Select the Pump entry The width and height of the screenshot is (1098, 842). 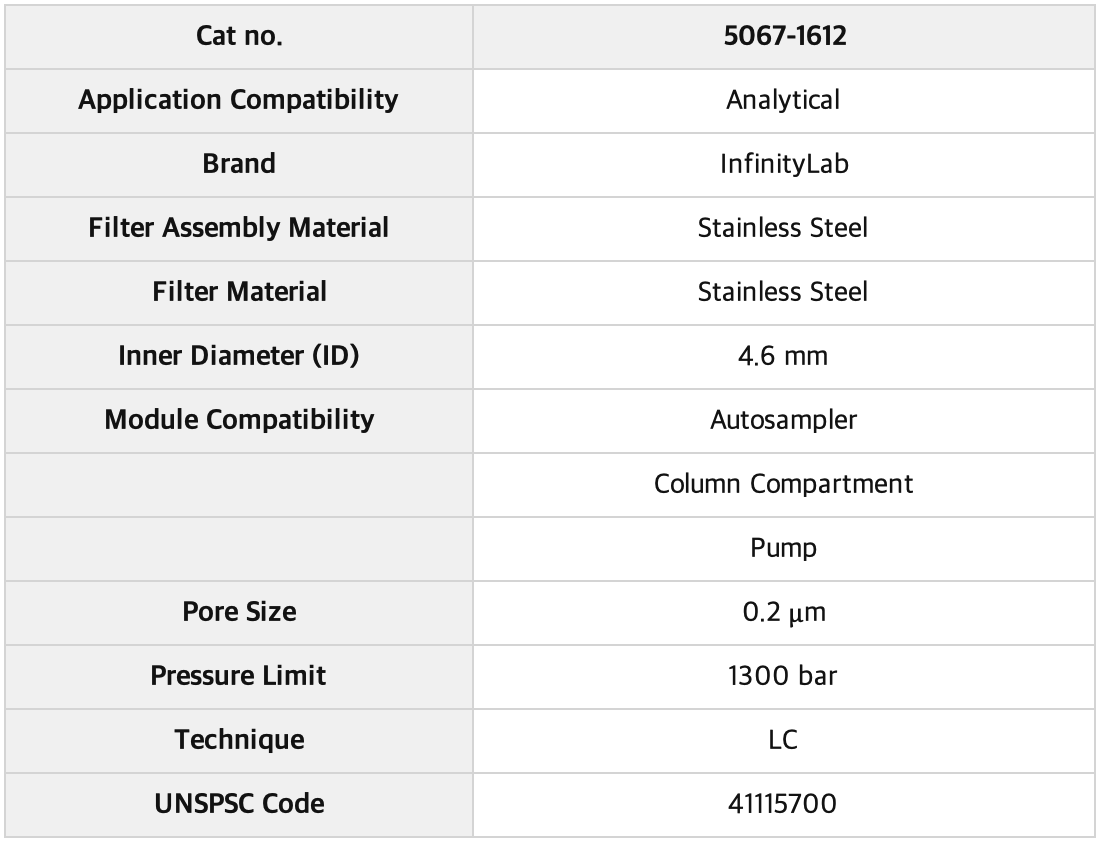click(x=784, y=548)
